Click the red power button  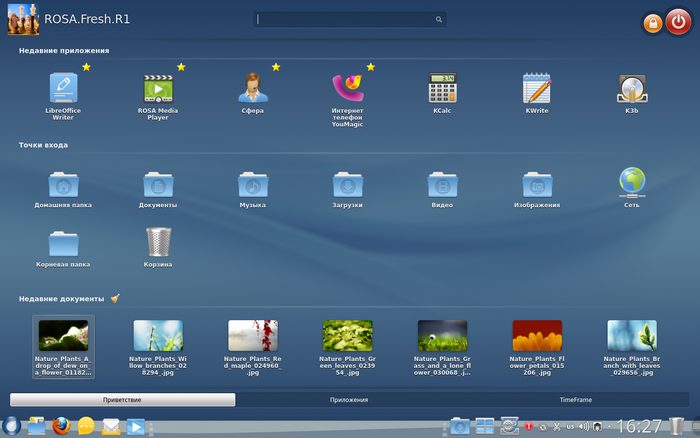[678, 21]
